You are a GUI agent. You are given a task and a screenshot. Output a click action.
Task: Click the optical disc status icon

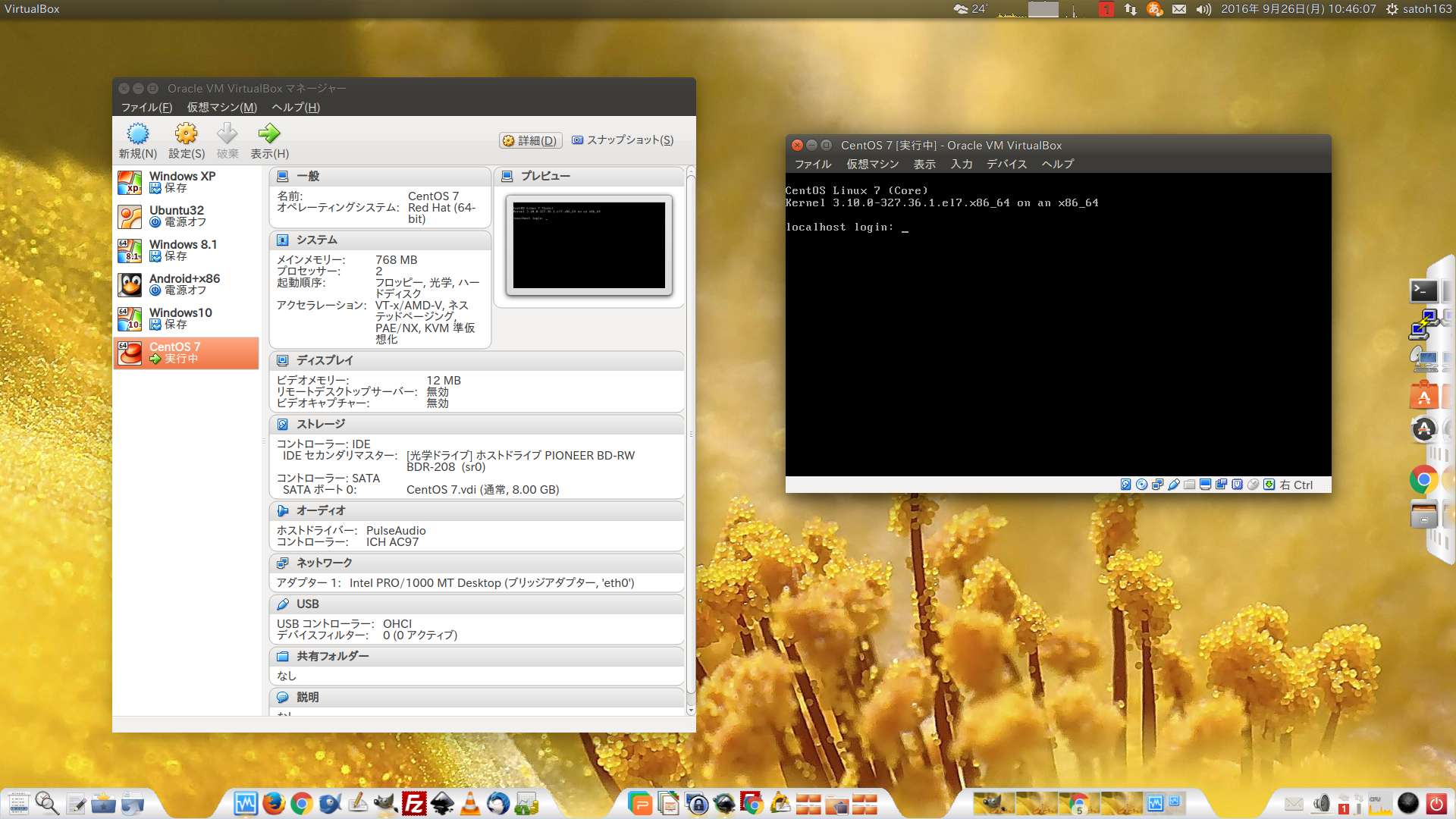coord(1142,485)
